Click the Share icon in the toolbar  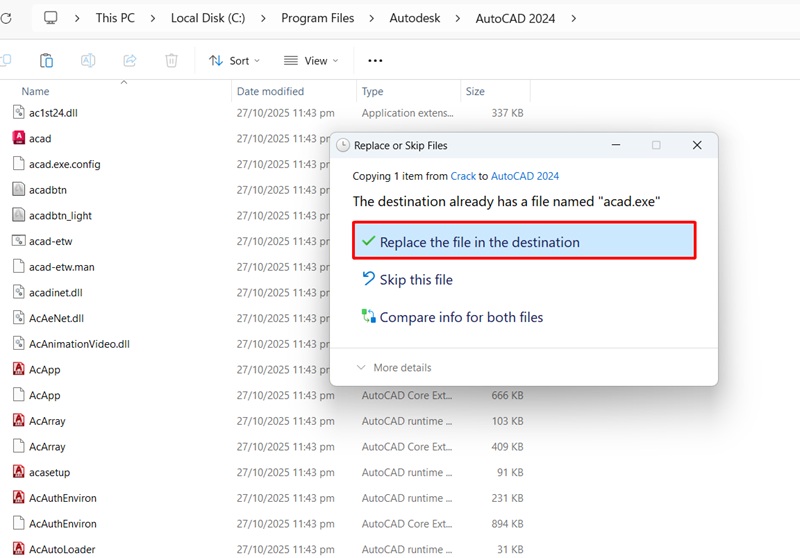point(129,61)
